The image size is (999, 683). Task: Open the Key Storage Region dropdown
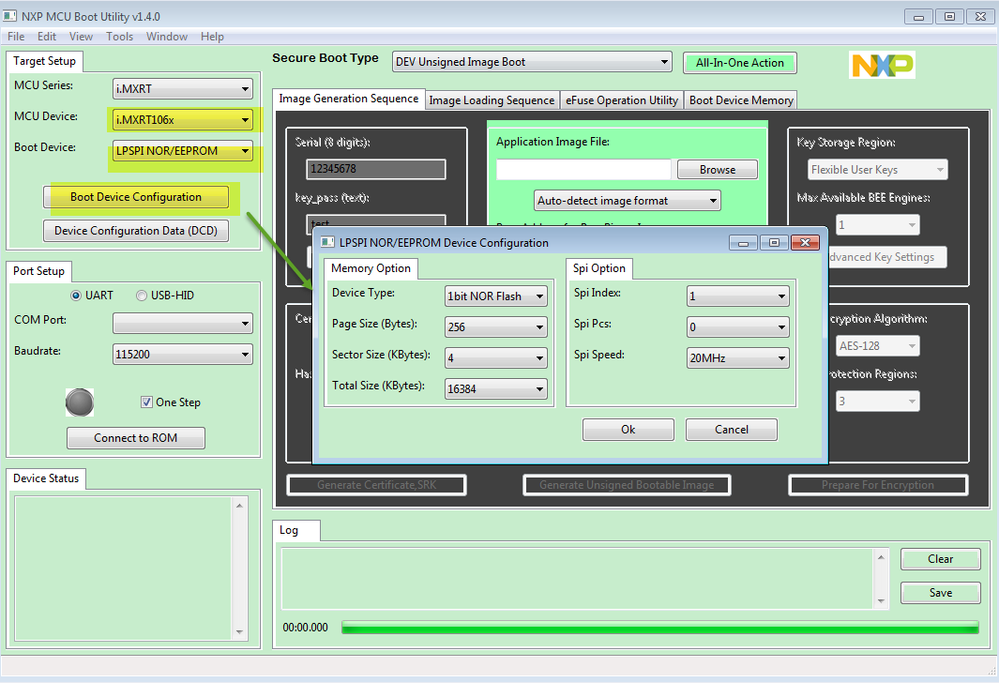877,169
